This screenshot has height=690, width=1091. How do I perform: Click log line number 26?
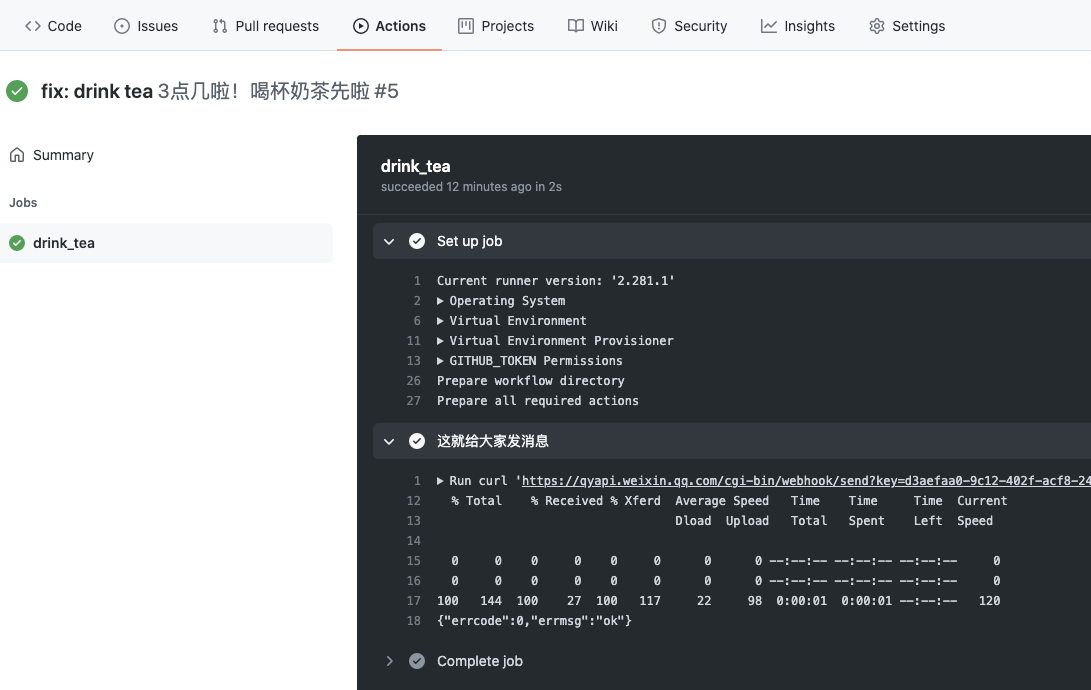pyautogui.click(x=413, y=380)
